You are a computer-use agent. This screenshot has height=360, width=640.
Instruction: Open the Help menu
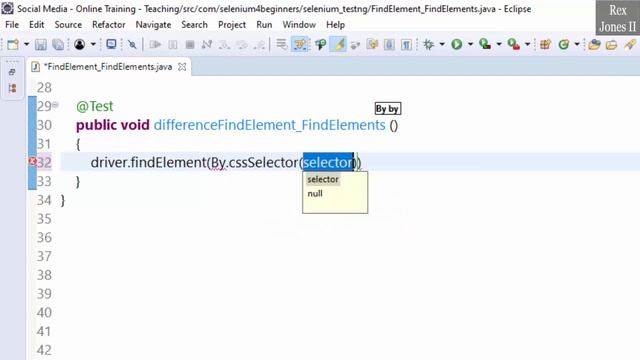click(336, 24)
